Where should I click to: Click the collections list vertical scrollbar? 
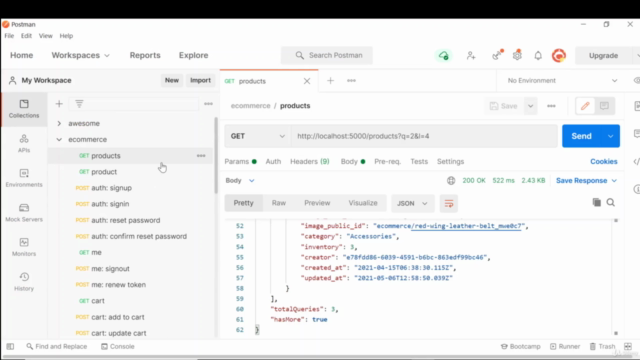[x=216, y=155]
